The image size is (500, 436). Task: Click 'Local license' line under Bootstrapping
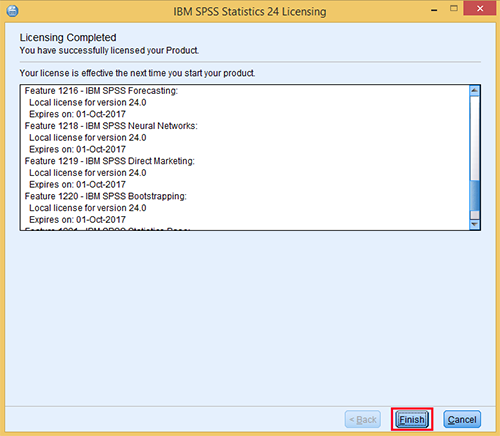pyautogui.click(x=88, y=208)
